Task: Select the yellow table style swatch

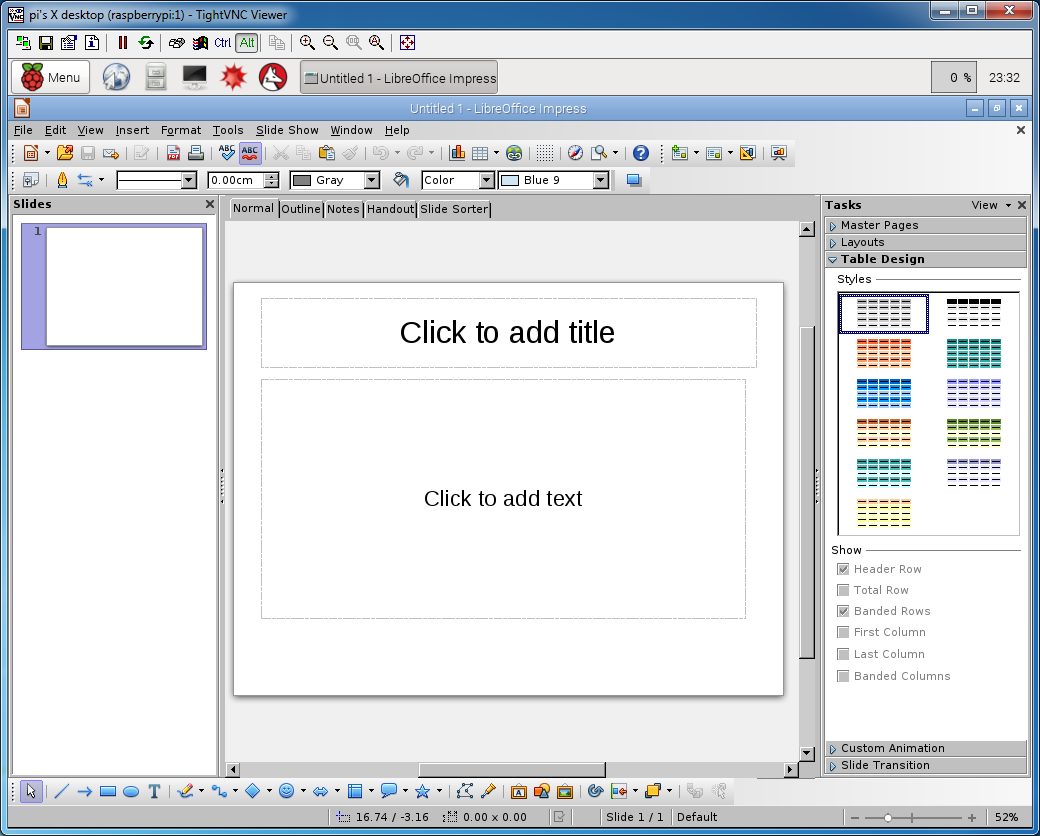Action: (x=883, y=513)
